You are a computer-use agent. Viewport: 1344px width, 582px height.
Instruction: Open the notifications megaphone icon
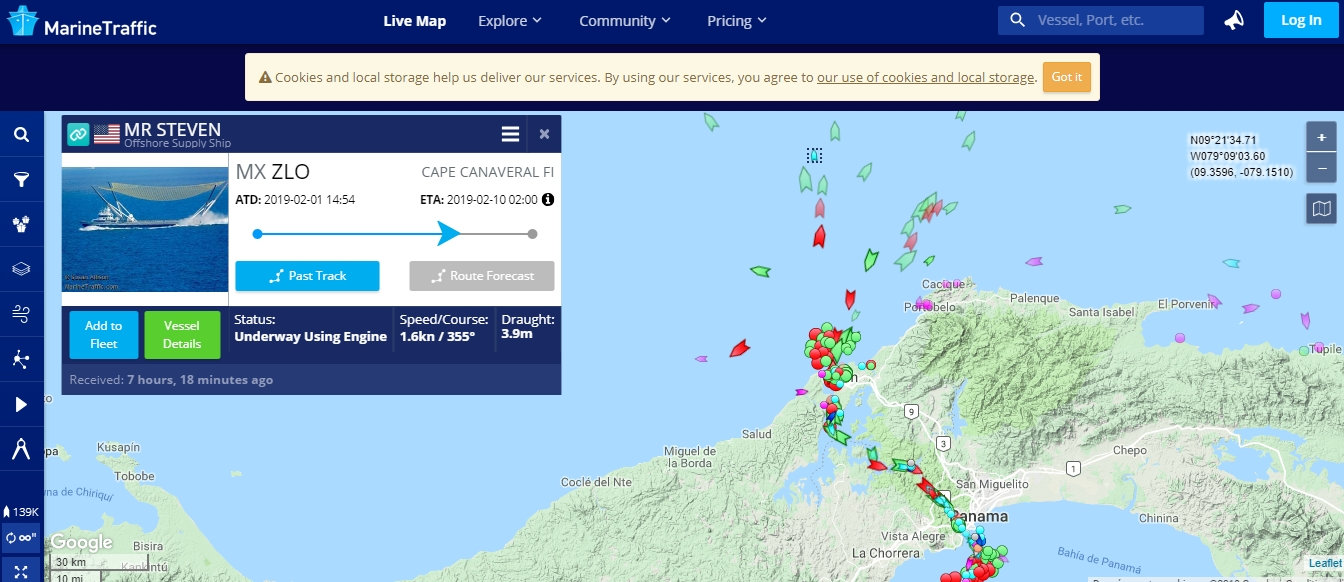tap(1234, 21)
